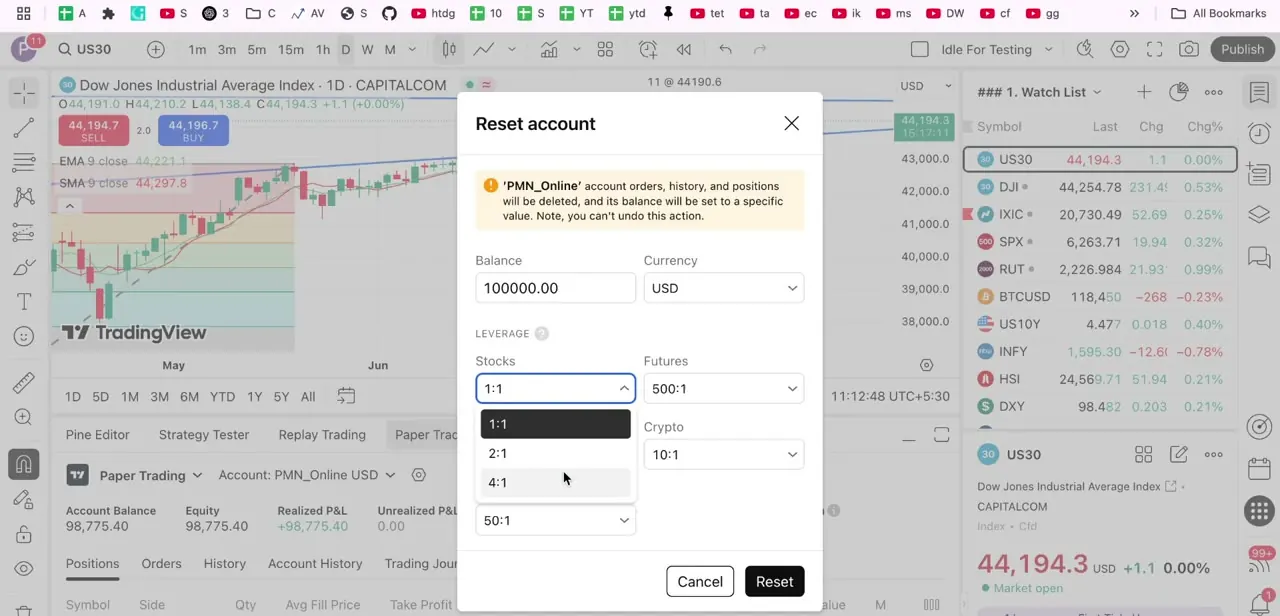Open the US30 symbol search

point(85,49)
